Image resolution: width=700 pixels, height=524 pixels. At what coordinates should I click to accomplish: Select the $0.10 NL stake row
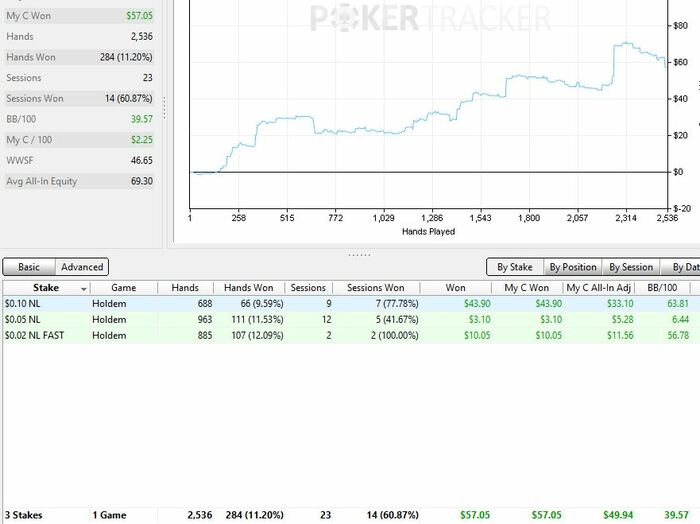pos(350,304)
